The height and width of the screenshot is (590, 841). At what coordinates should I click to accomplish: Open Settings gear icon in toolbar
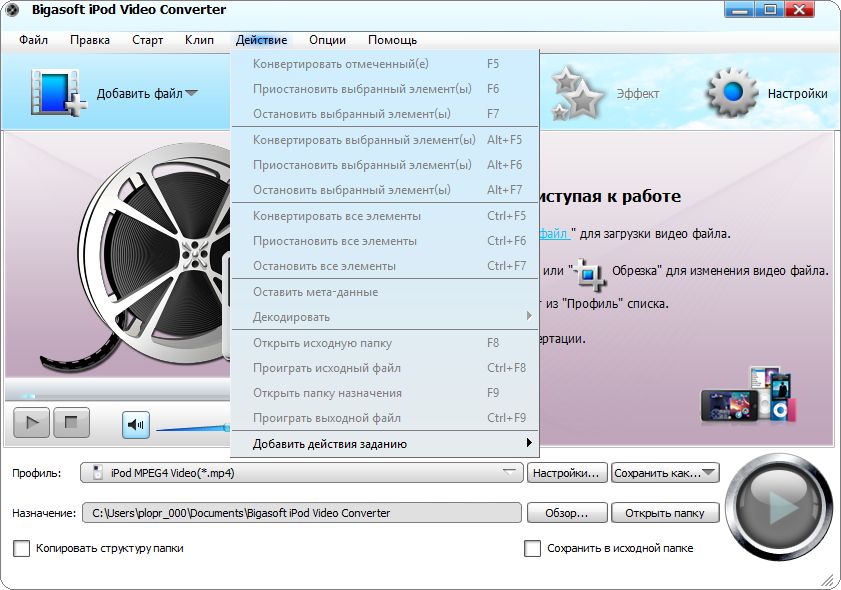[x=732, y=93]
